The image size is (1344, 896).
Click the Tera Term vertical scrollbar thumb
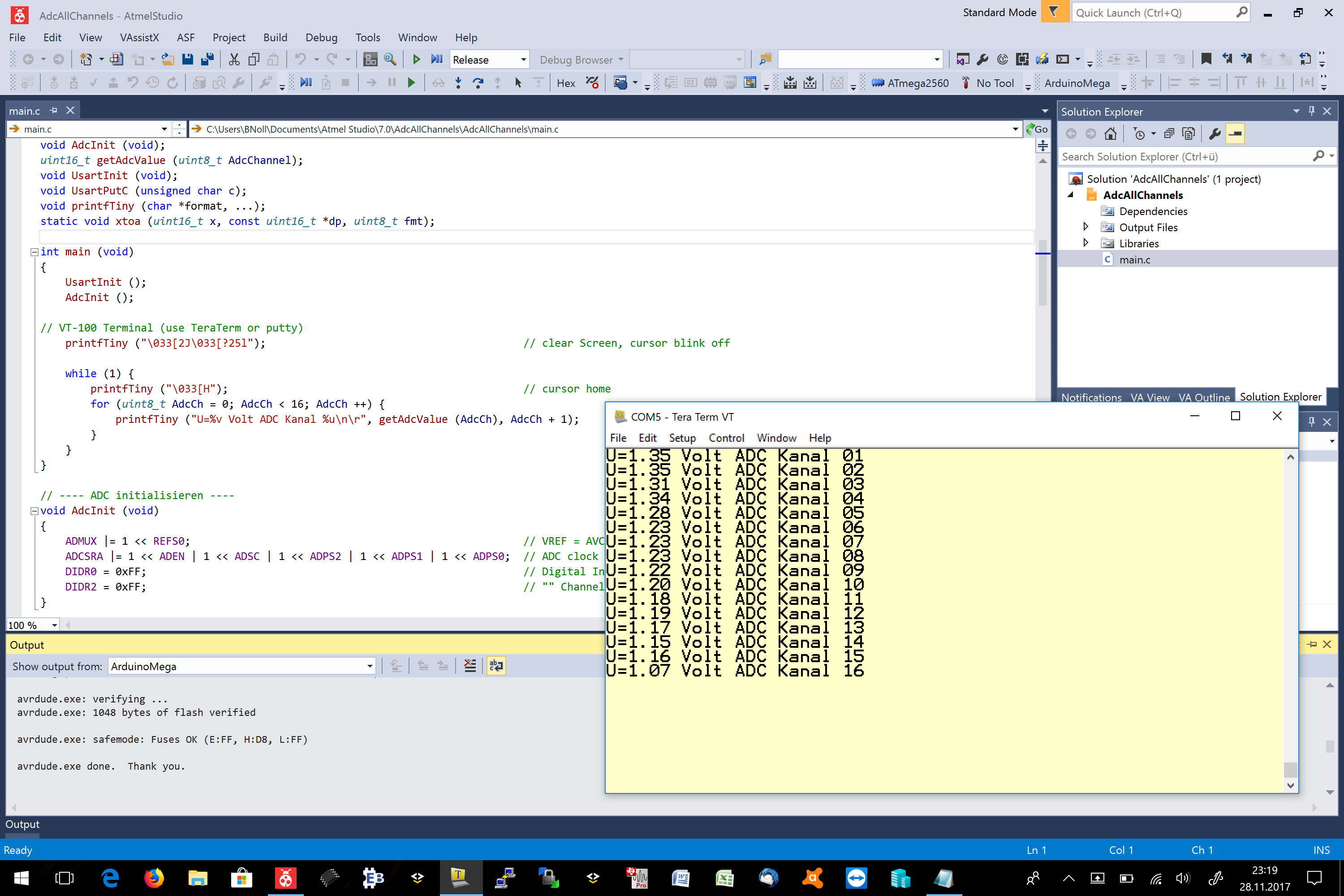(x=1290, y=769)
